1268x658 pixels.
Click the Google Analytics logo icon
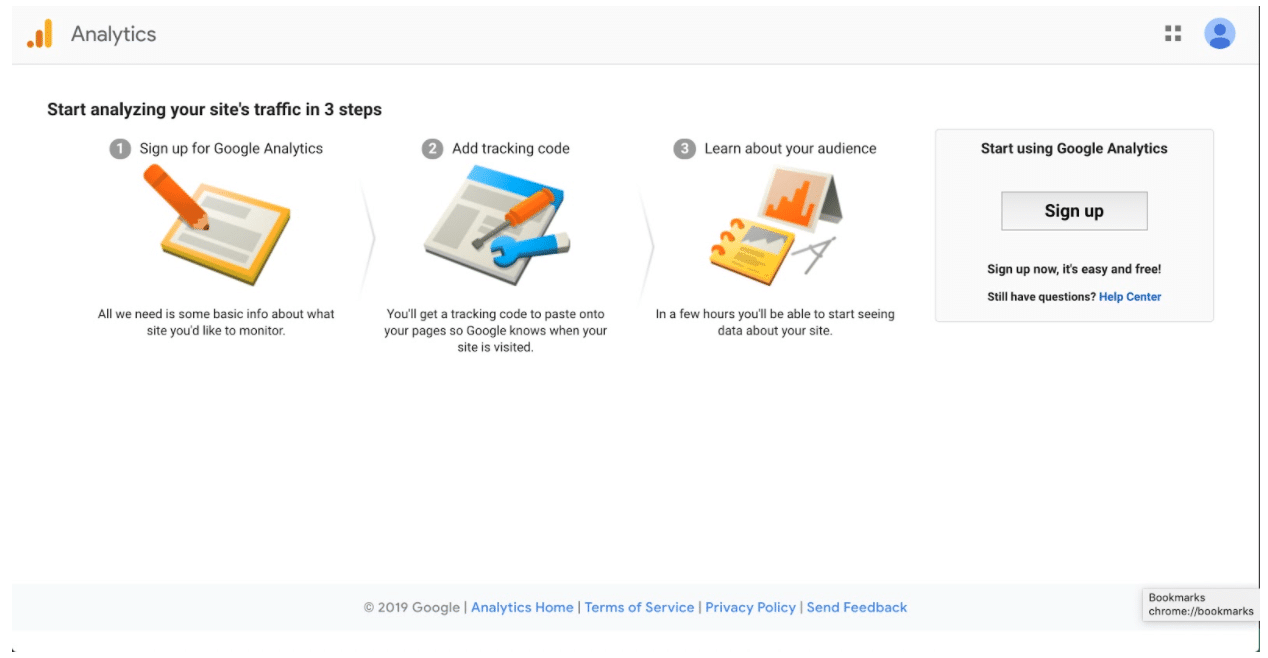click(40, 34)
